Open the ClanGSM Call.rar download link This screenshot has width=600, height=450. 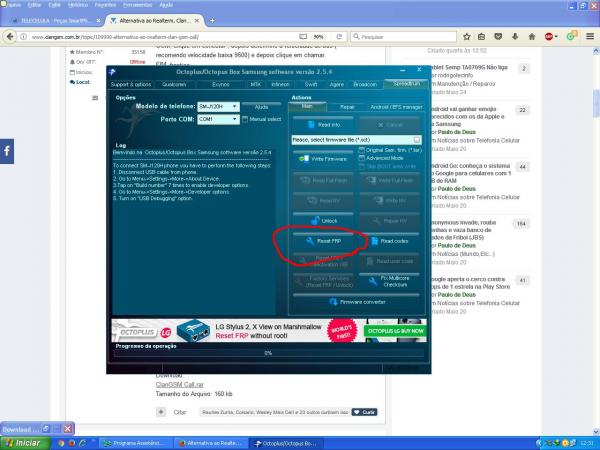[x=179, y=385]
